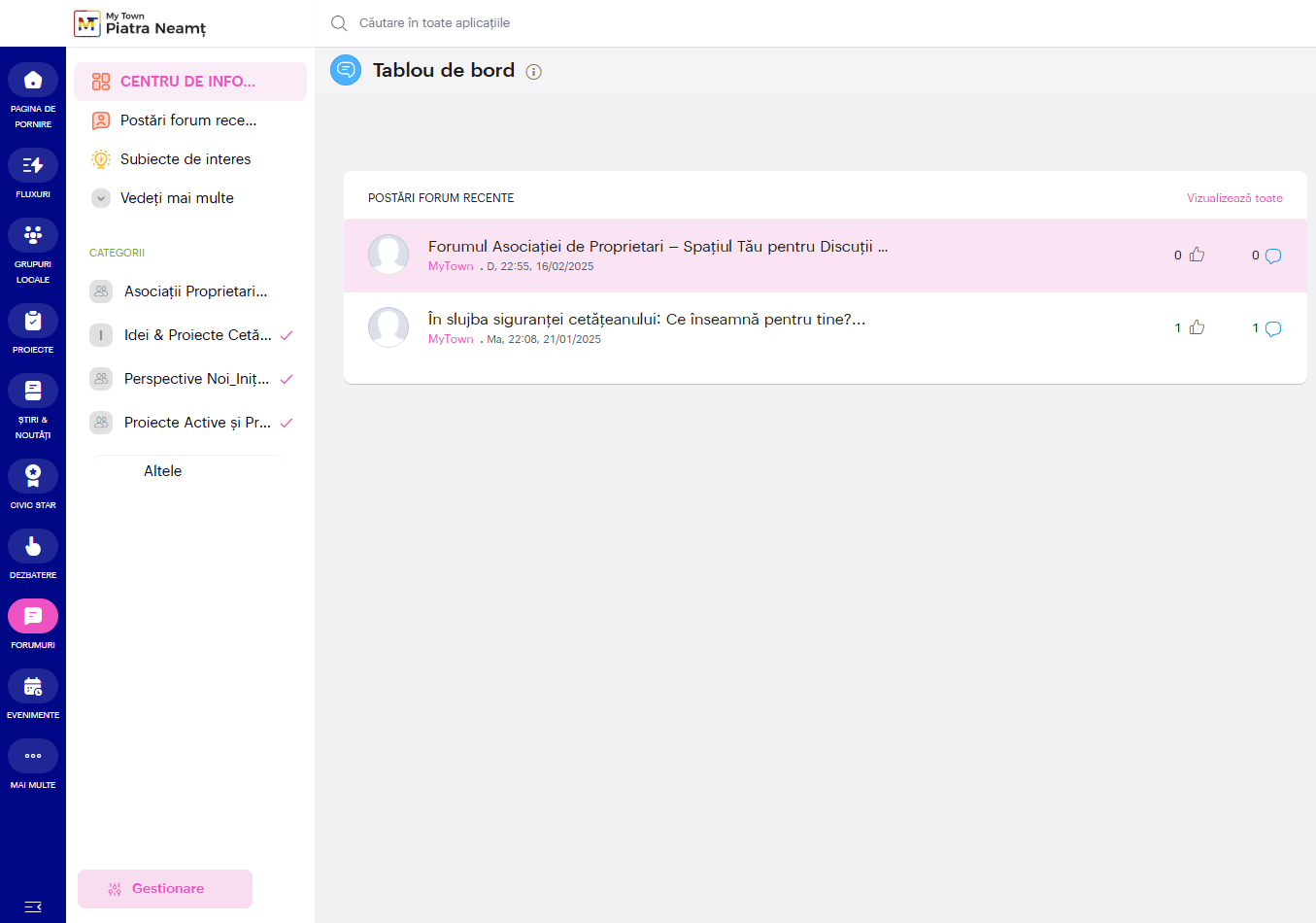Open the Pagina de pornire home icon
Viewport: 1316px width, 923px height.
click(33, 80)
